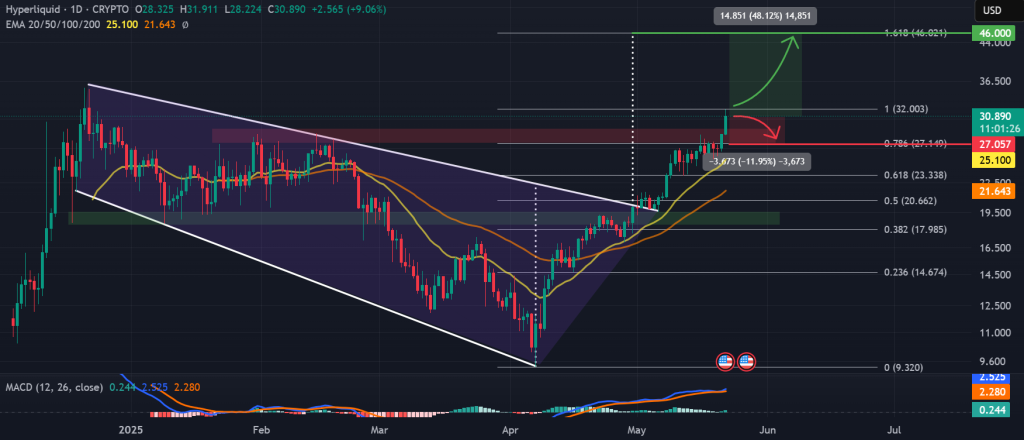Click the Fibonacci 0.5 (20.662) label
Image resolution: width=1024 pixels, height=440 pixels.
point(910,201)
